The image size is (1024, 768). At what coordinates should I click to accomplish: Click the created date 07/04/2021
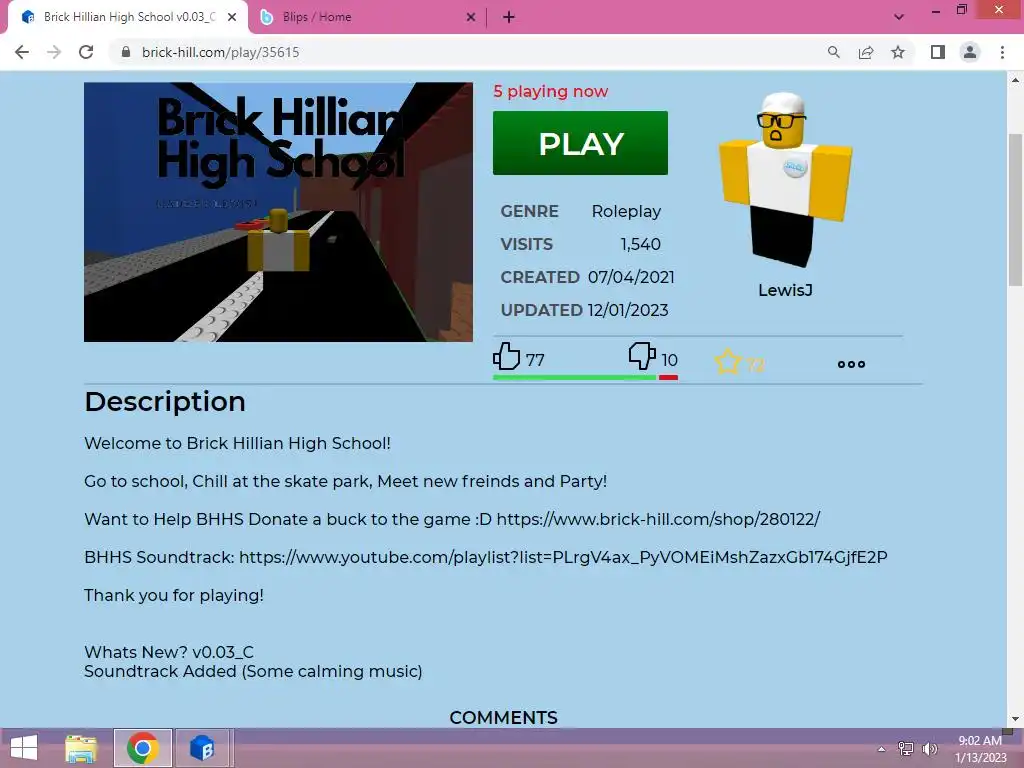coord(631,277)
